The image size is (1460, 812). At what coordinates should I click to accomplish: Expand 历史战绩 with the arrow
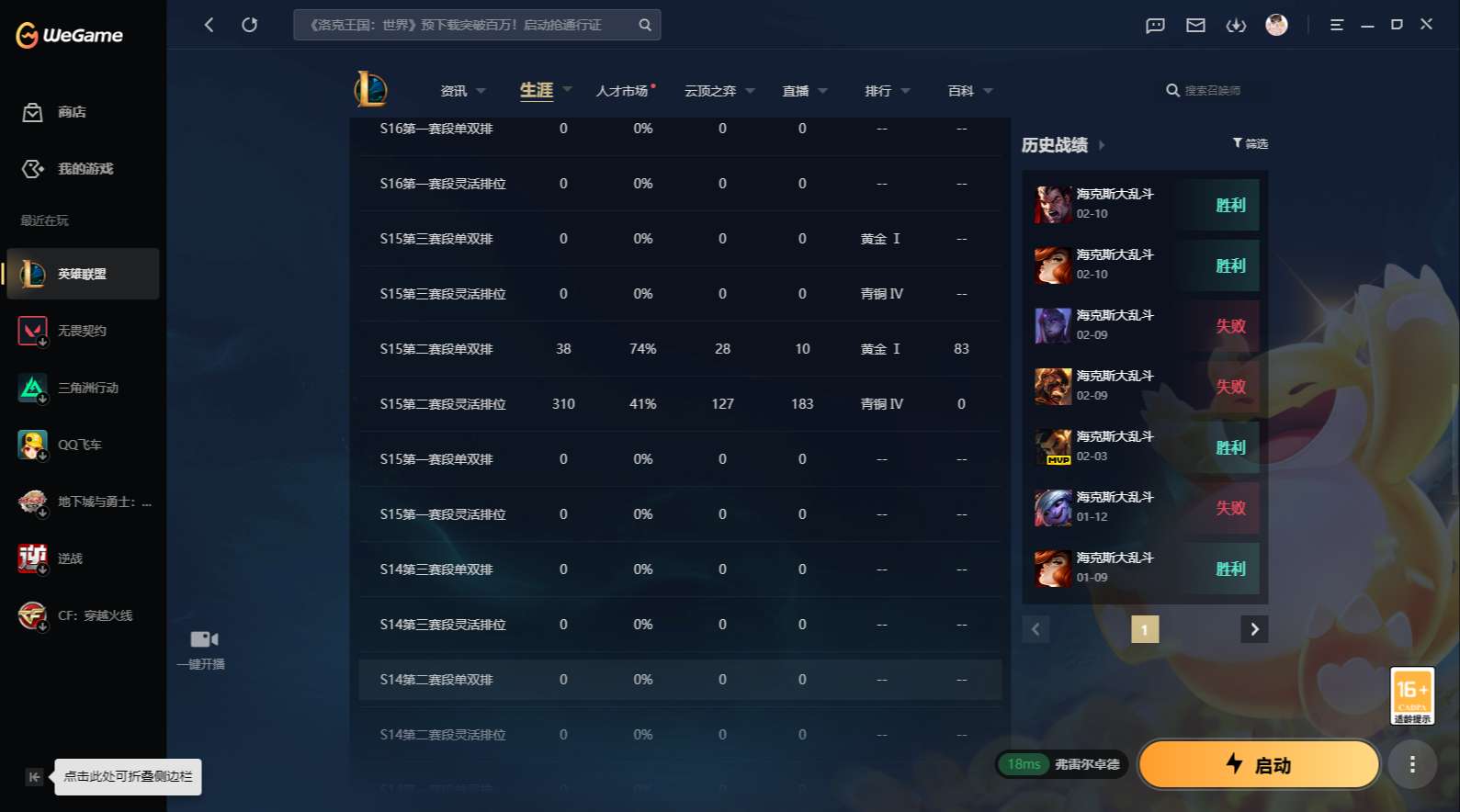1102,145
